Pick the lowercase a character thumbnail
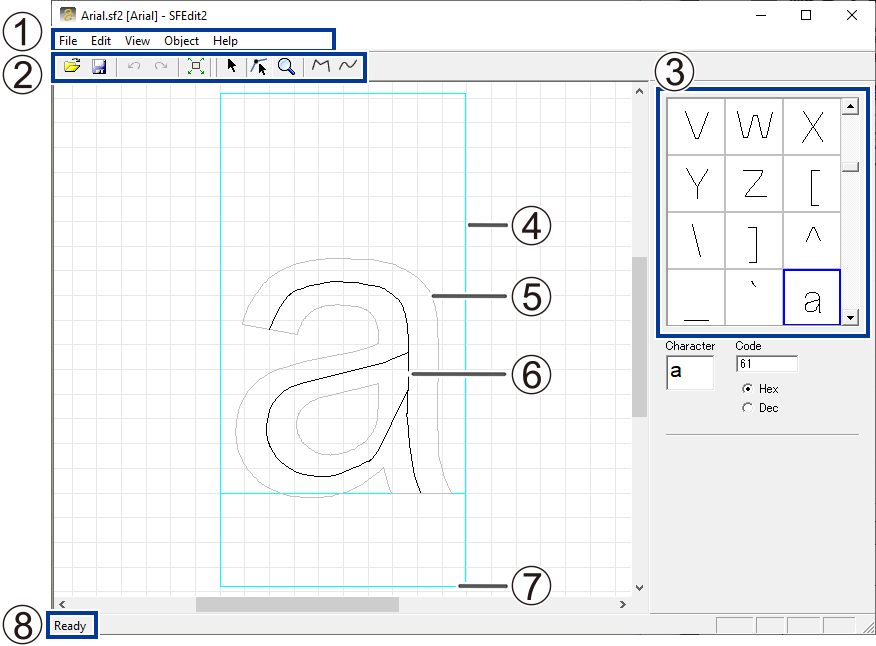This screenshot has width=876, height=646. point(812,297)
